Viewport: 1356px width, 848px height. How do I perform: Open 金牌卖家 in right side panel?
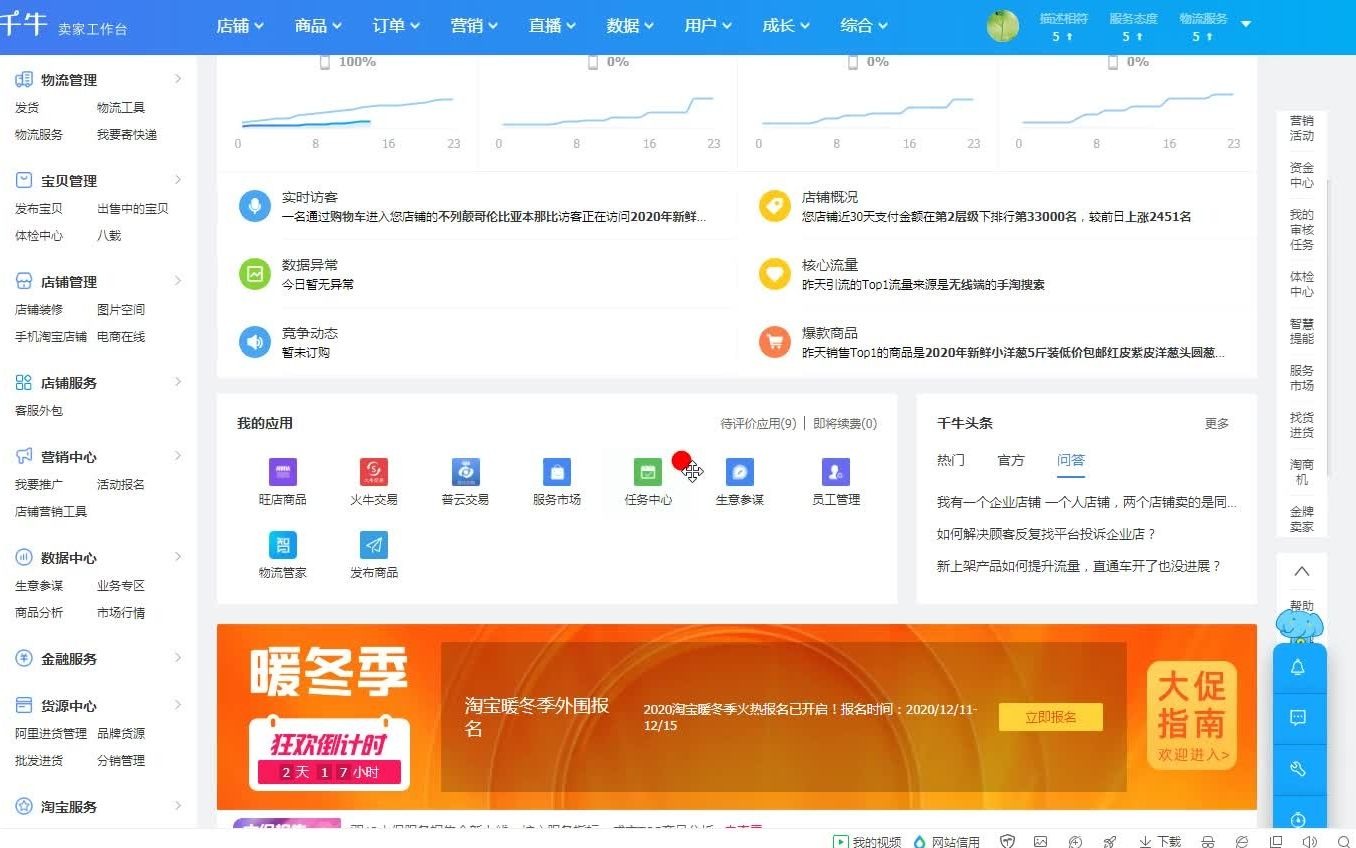[1302, 519]
